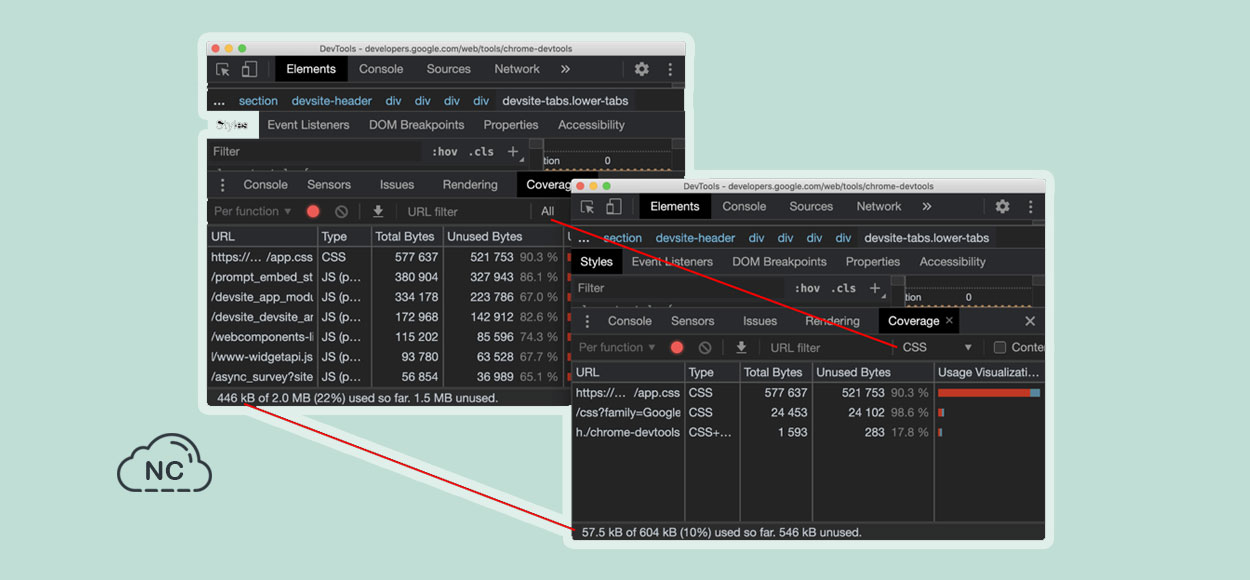Image resolution: width=1250 pixels, height=580 pixels.
Task: Open Accessibility tab in front window
Action: pyautogui.click(x=952, y=262)
